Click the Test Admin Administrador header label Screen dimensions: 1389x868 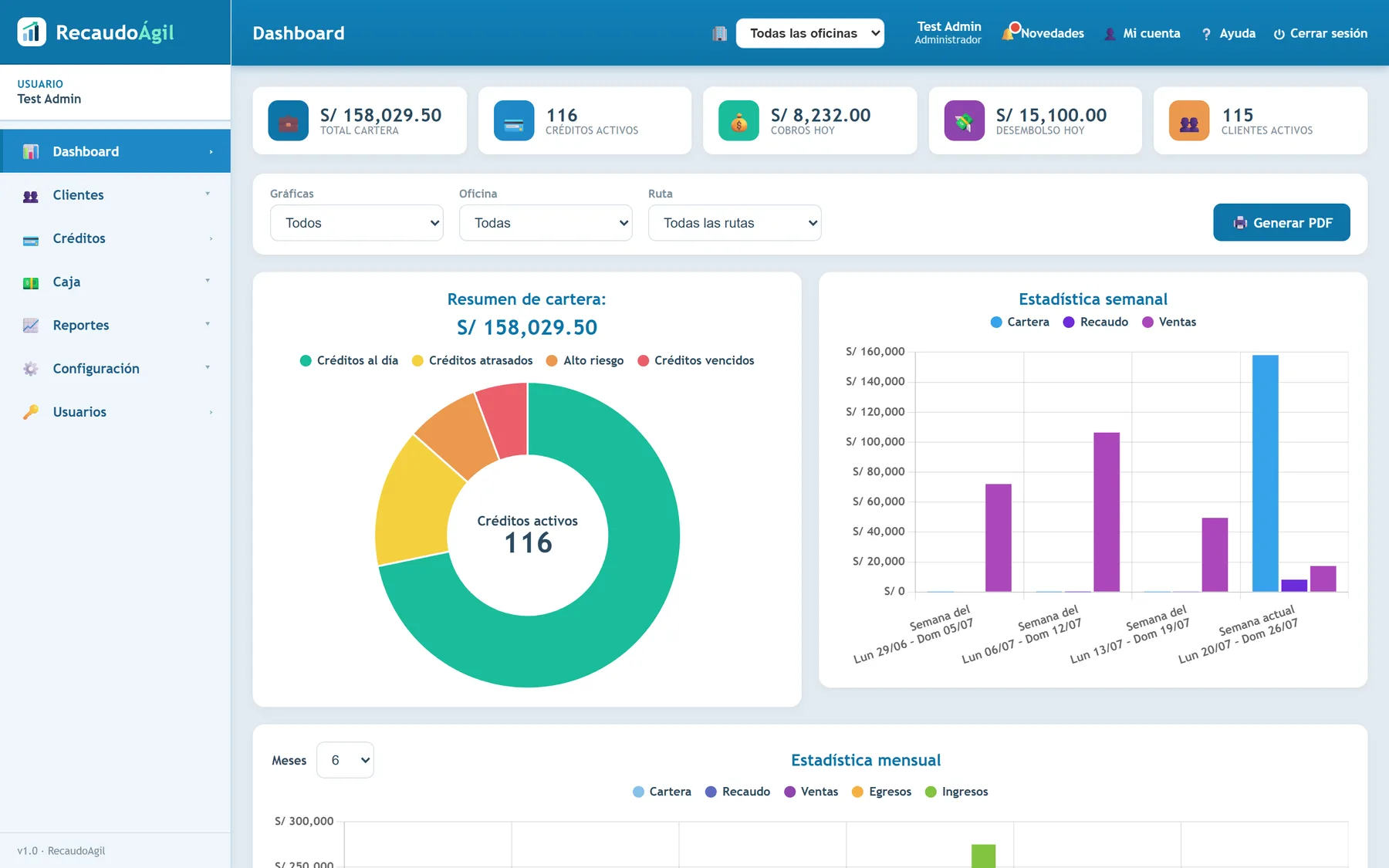tap(948, 32)
